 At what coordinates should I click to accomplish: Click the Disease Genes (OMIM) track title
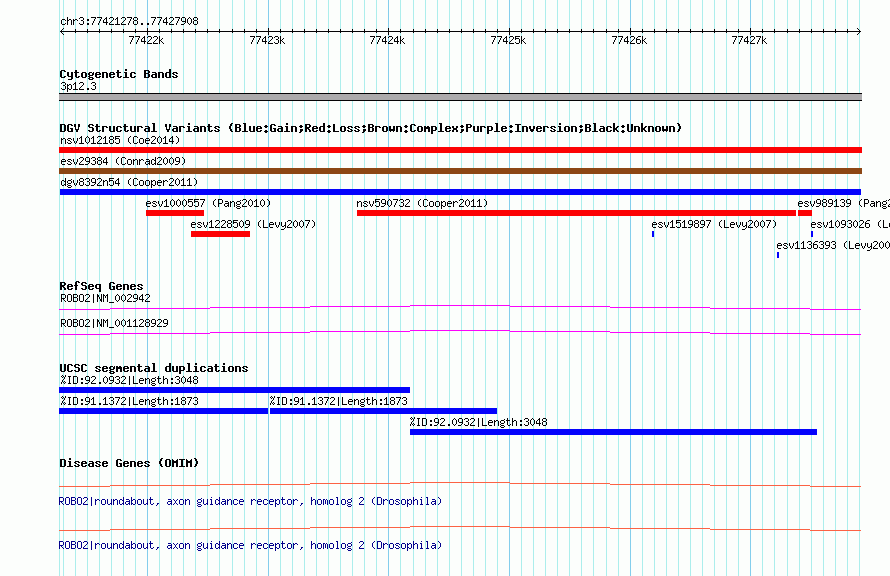[x=129, y=463]
